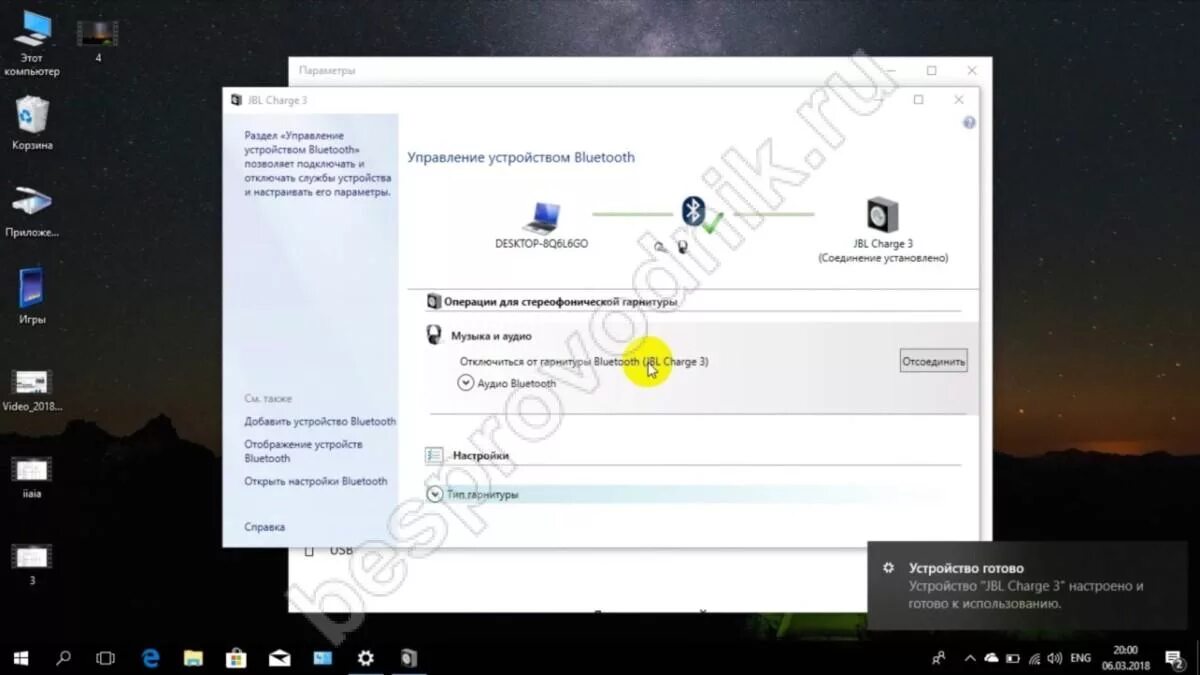Launch Microsoft Edge from the taskbar
Viewport: 1200px width, 675px height.
click(151, 658)
